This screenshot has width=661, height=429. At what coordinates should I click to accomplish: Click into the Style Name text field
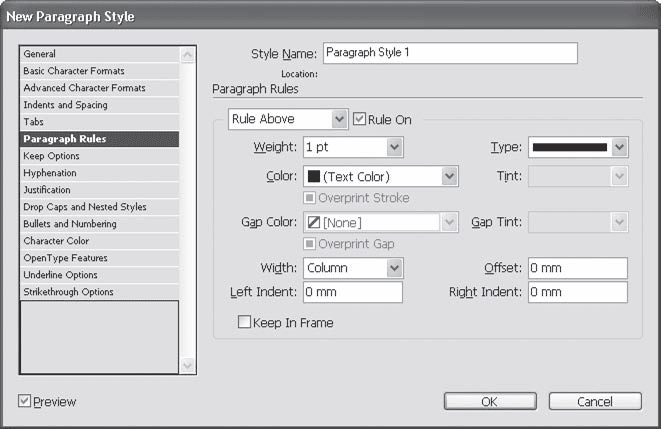(449, 53)
